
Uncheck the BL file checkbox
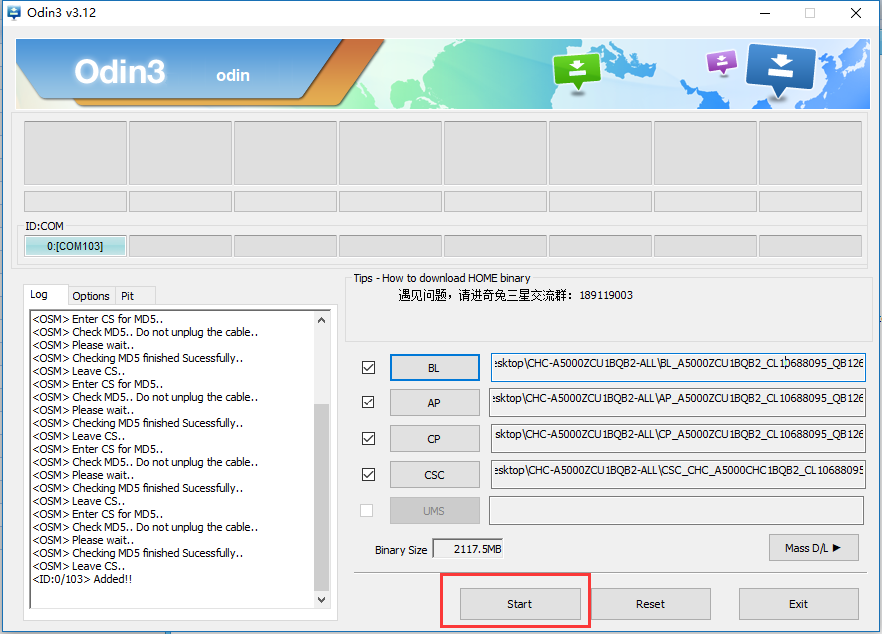368,368
